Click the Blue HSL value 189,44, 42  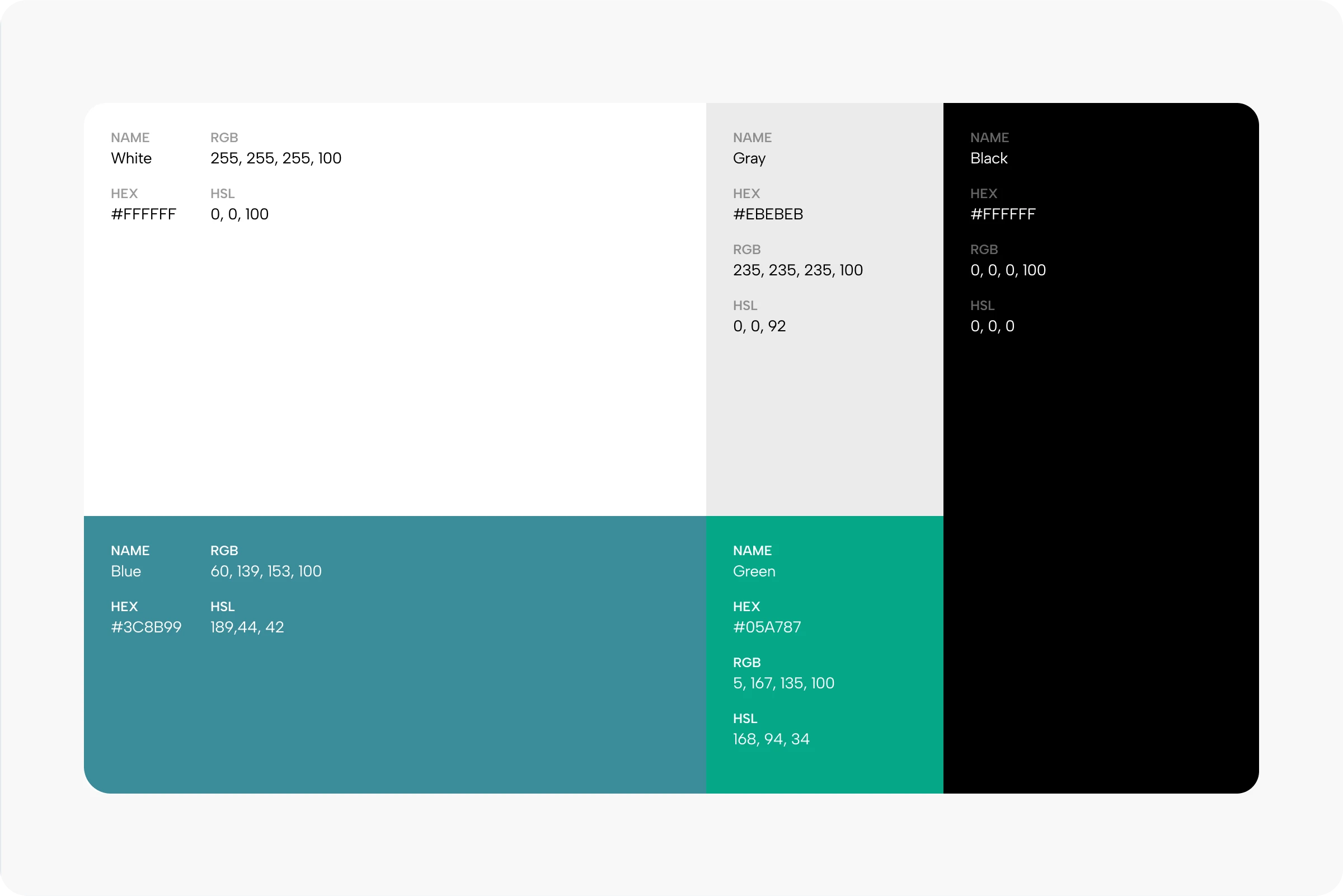pyautogui.click(x=247, y=627)
